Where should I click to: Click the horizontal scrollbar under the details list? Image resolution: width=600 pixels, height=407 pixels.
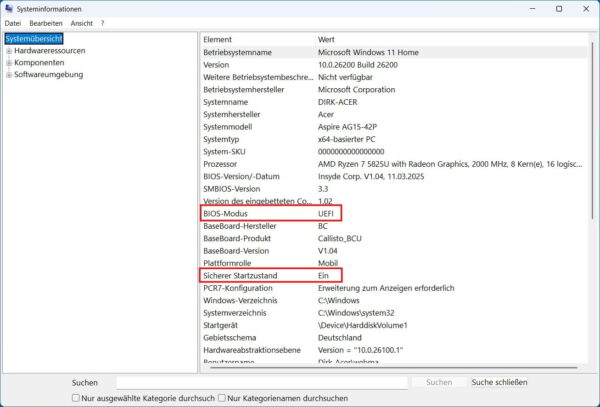pyautogui.click(x=394, y=368)
